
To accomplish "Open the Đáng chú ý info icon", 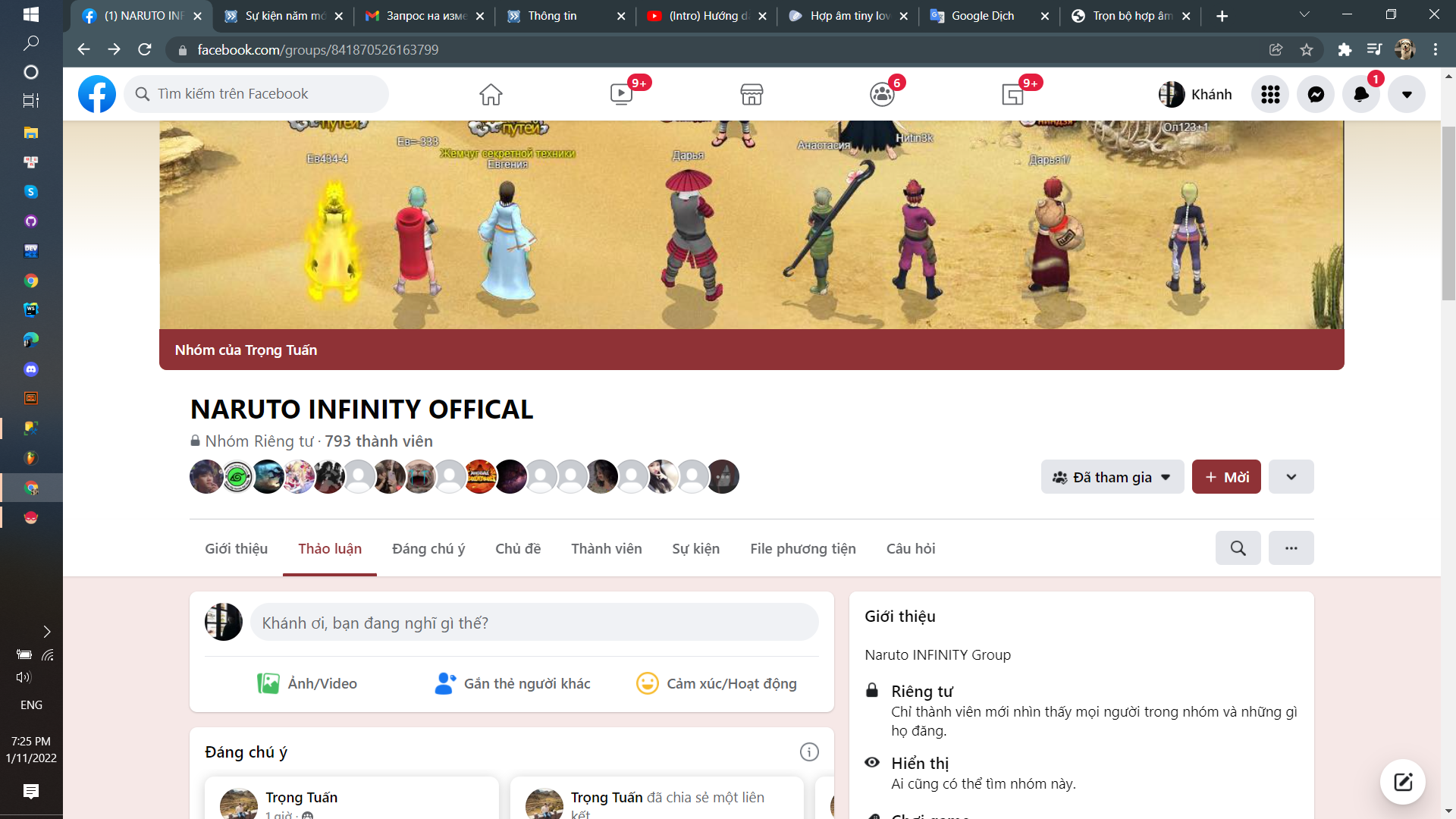I will [809, 752].
